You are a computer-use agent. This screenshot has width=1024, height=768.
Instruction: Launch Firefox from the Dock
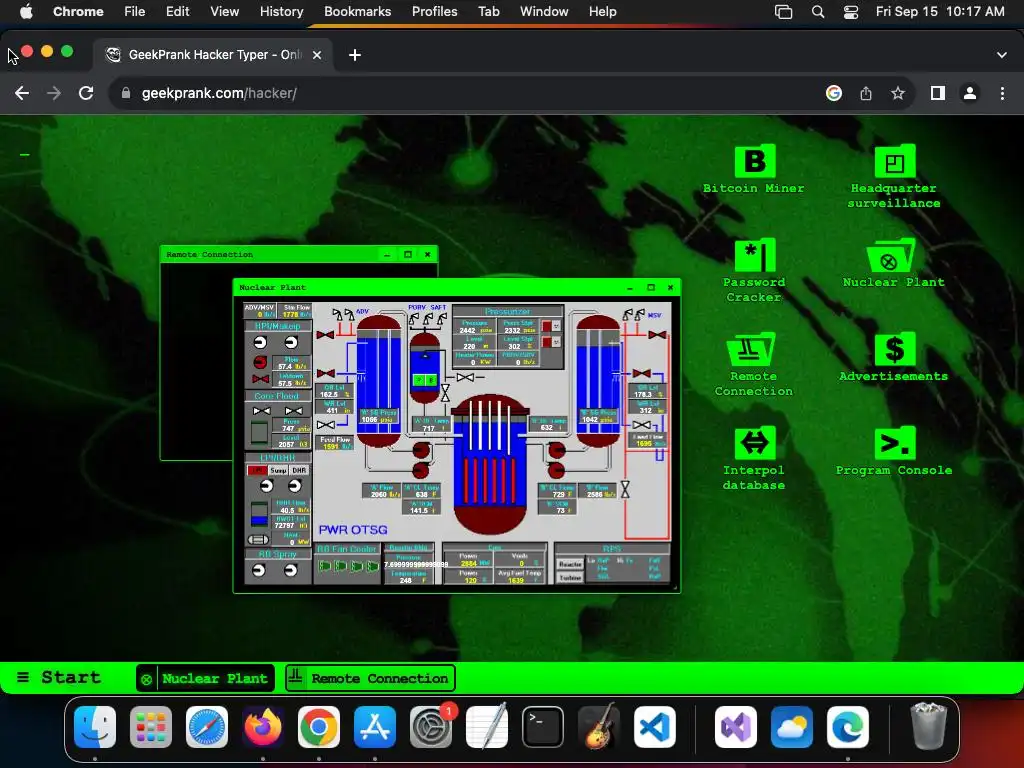coord(263,727)
